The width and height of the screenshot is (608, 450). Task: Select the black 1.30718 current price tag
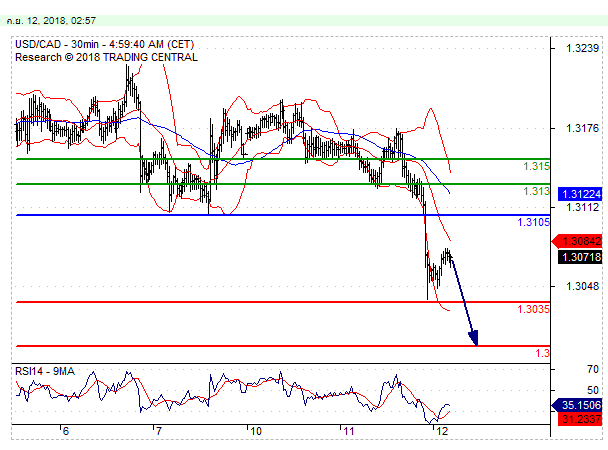pyautogui.click(x=580, y=257)
